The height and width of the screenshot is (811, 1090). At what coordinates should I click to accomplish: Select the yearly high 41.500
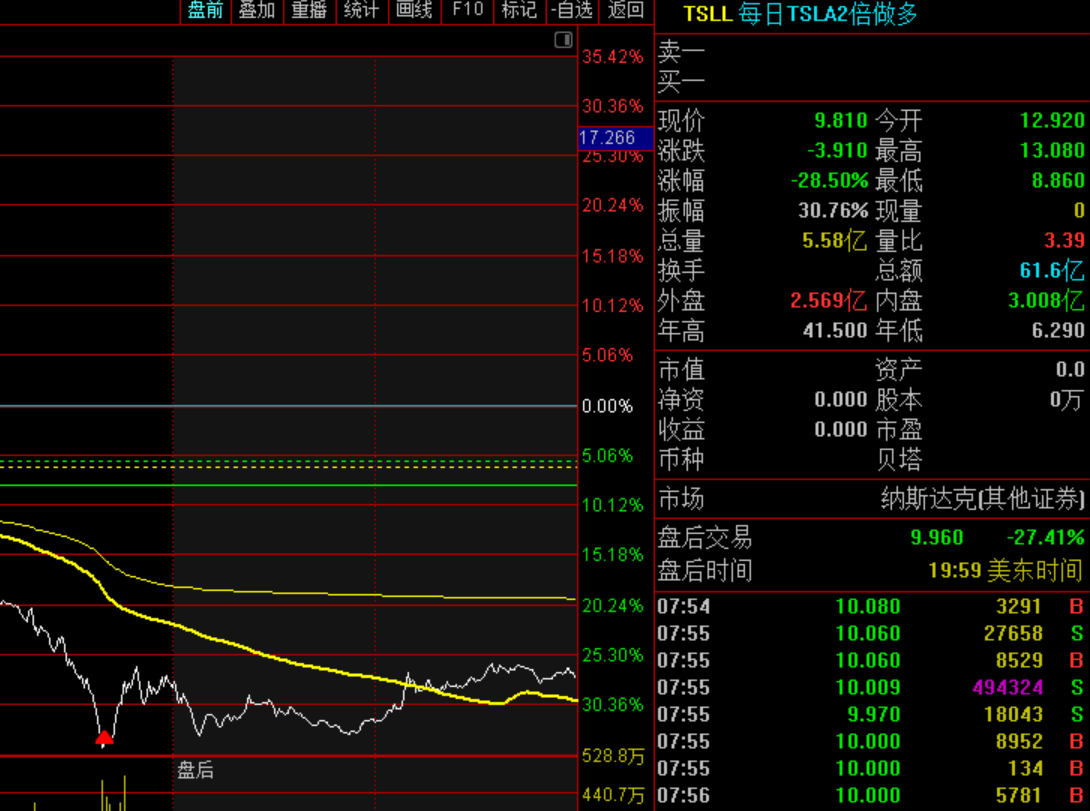coord(835,330)
